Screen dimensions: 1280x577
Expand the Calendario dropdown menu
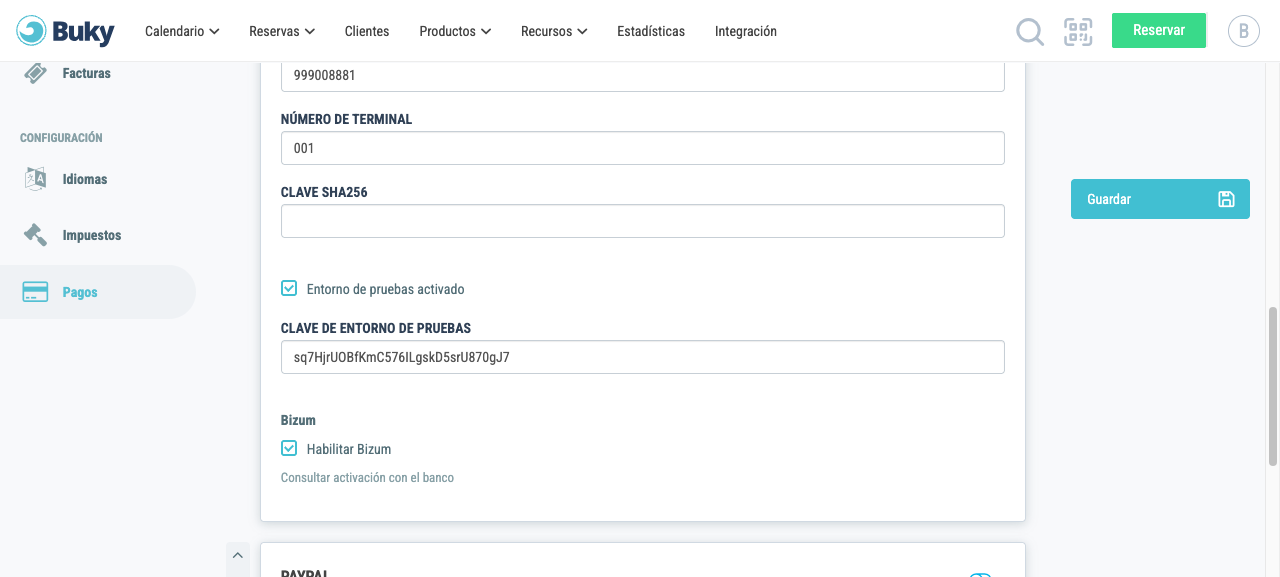coord(182,31)
